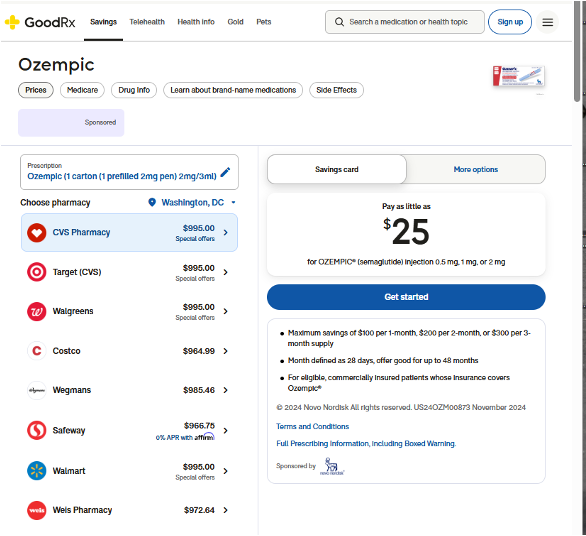Click the medication search field
Image resolution: width=586 pixels, height=536 pixels.
tap(405, 22)
